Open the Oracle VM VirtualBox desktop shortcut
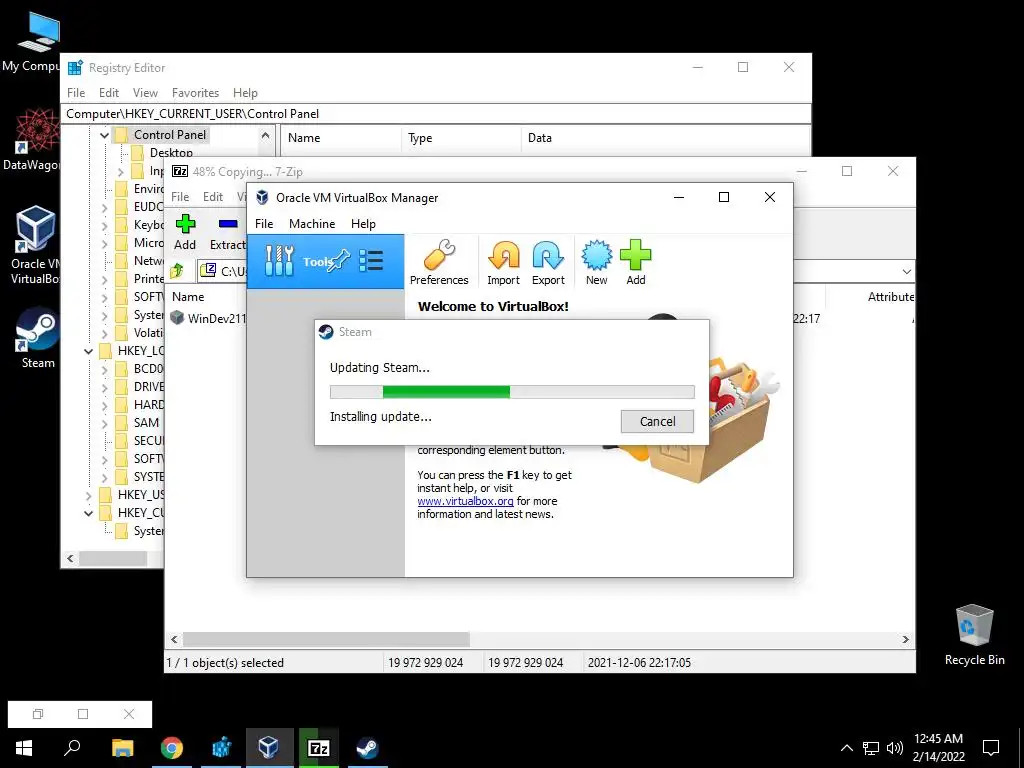Image resolution: width=1024 pixels, height=768 pixels. coord(35,245)
